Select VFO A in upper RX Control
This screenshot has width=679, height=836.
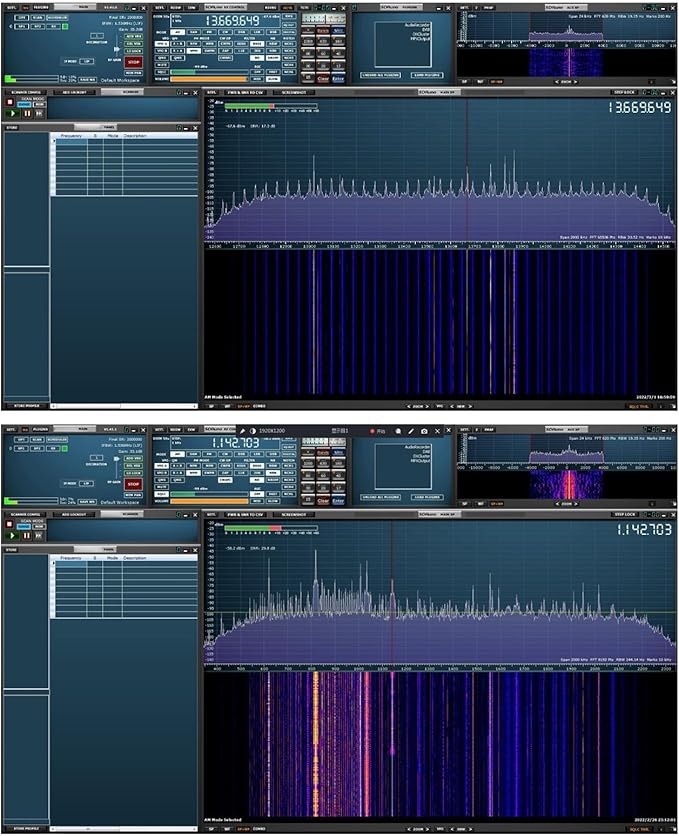[x=161, y=44]
